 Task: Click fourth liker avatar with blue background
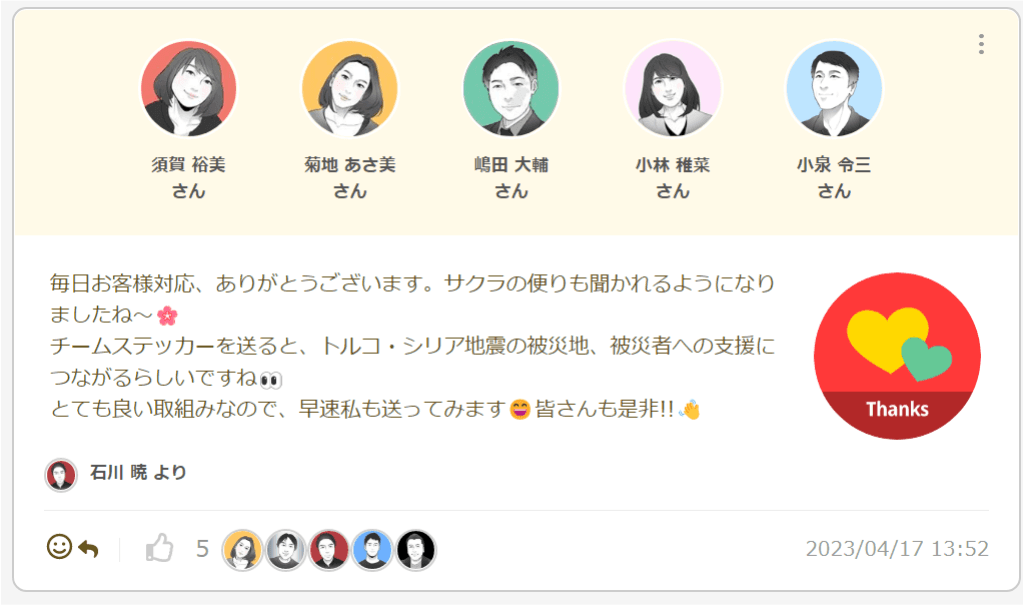point(372,549)
